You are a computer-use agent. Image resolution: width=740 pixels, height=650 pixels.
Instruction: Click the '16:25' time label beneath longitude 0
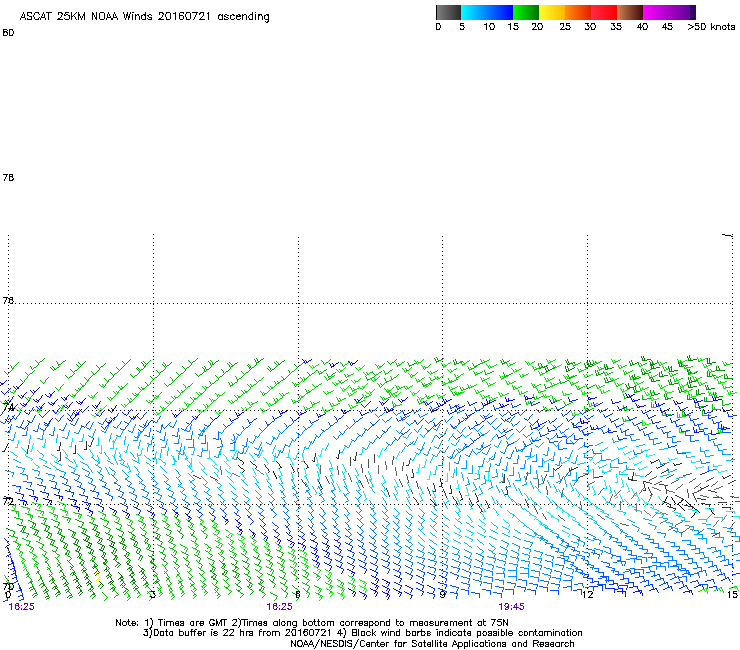click(21, 607)
